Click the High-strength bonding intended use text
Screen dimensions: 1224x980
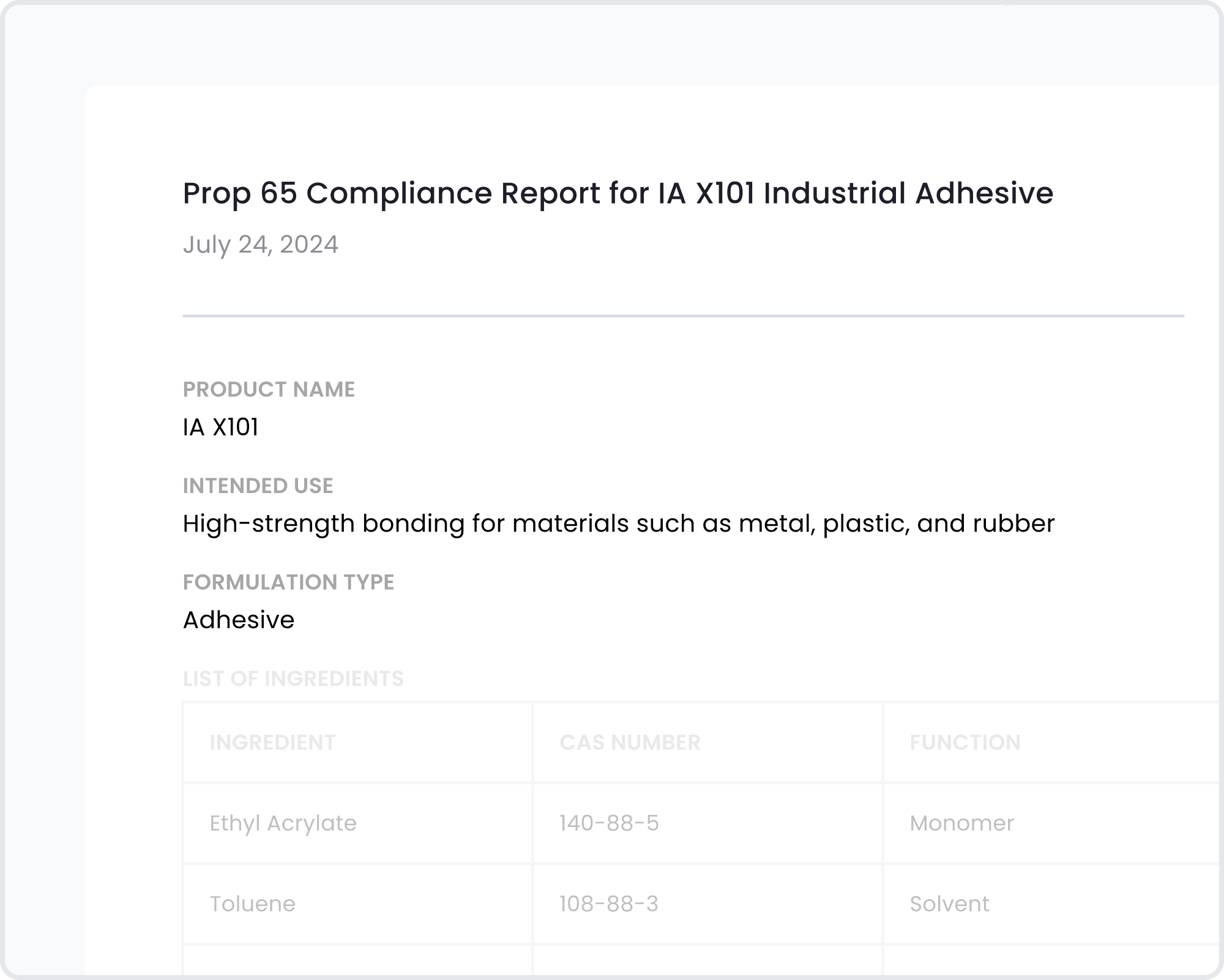tap(618, 524)
